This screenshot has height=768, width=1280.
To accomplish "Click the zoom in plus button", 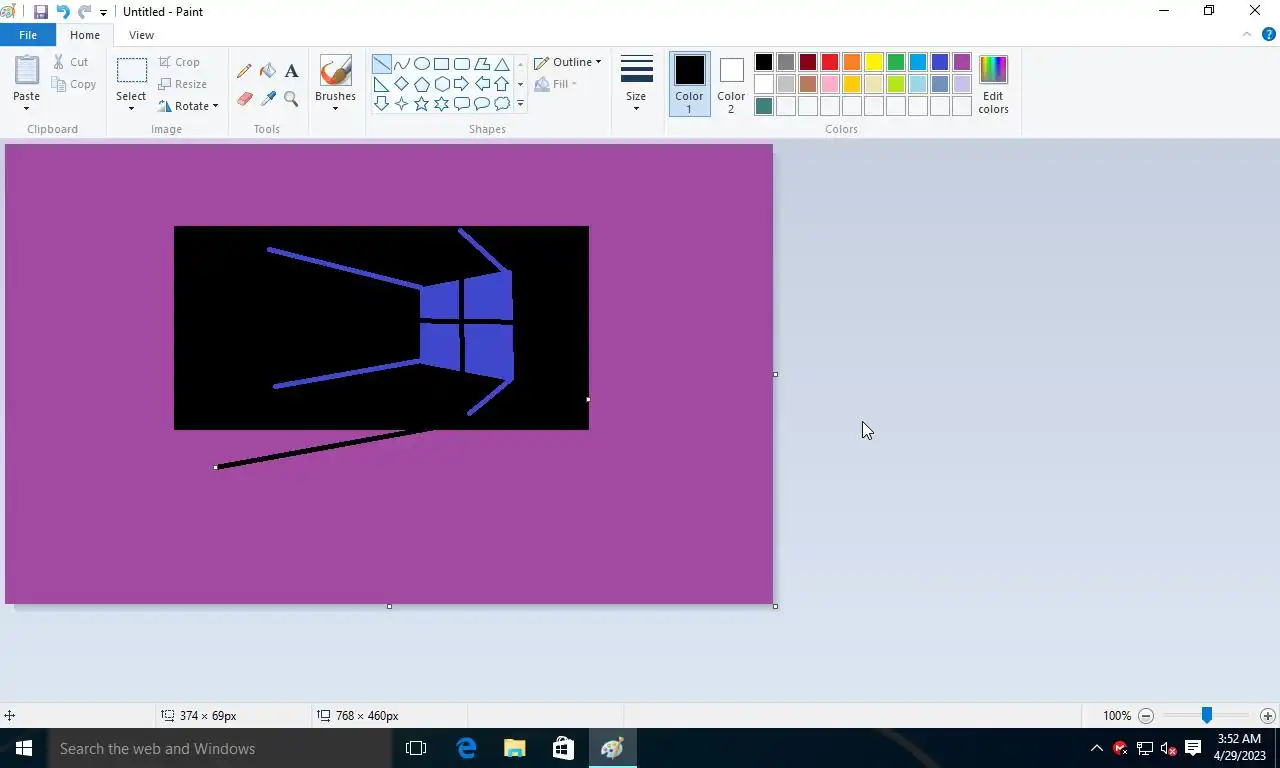I will tap(1268, 716).
